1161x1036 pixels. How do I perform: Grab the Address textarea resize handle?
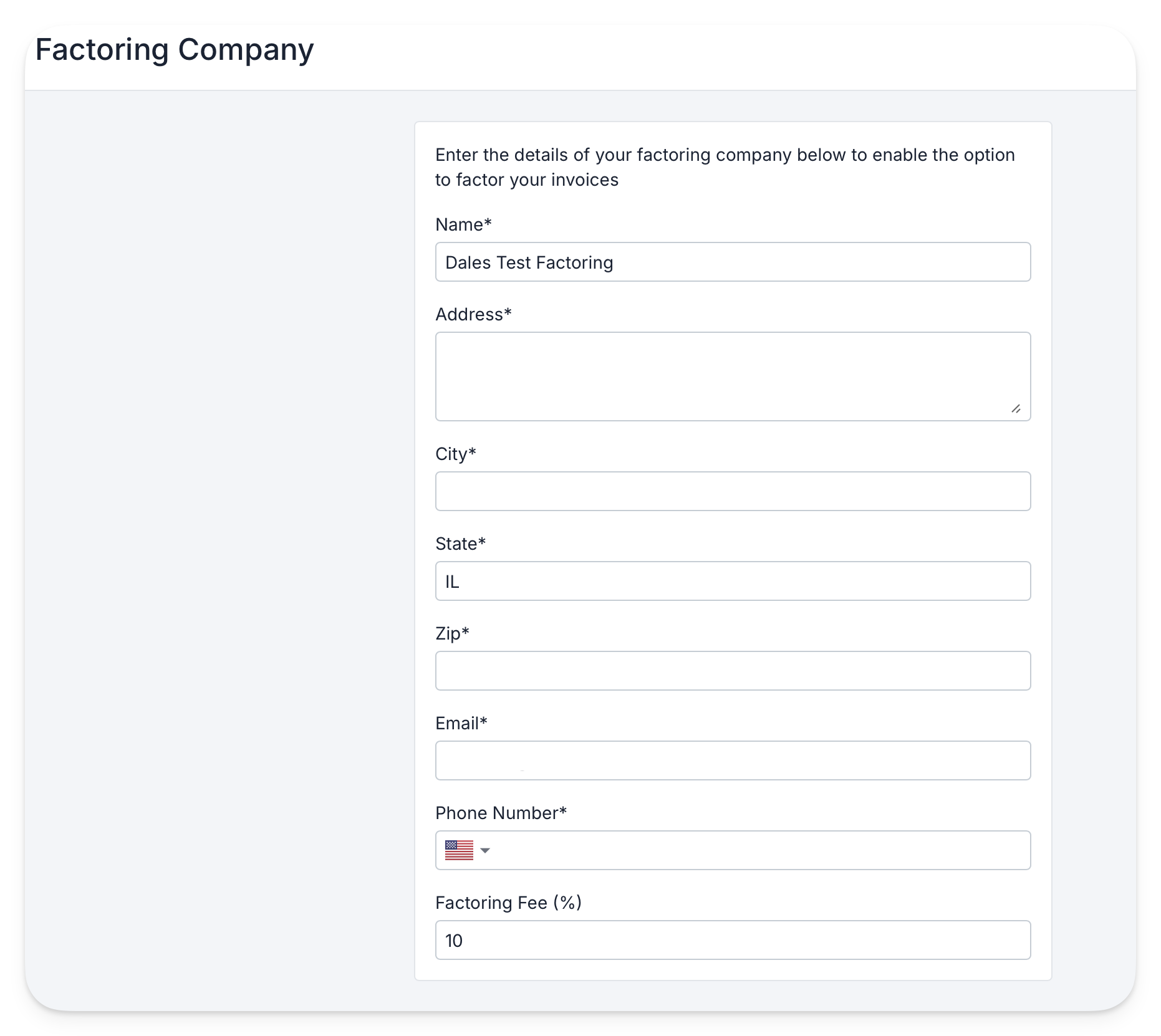(1016, 408)
